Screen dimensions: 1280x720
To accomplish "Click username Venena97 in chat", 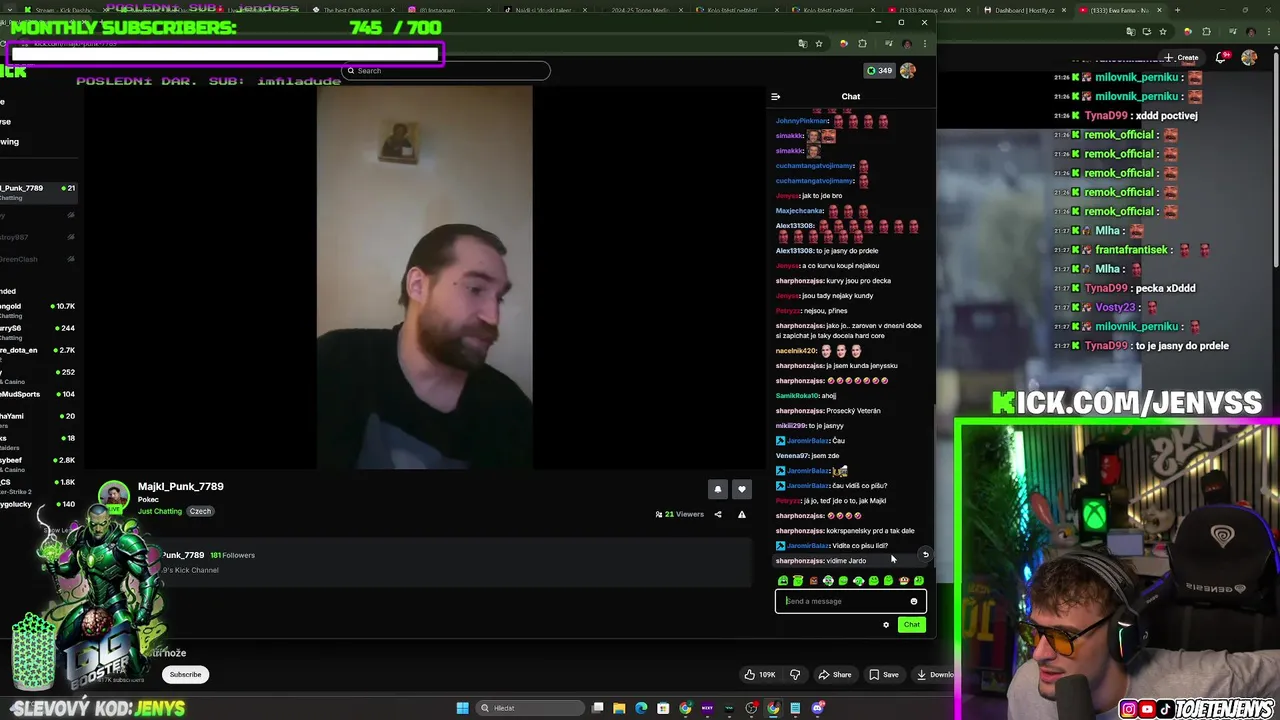I will tap(792, 456).
